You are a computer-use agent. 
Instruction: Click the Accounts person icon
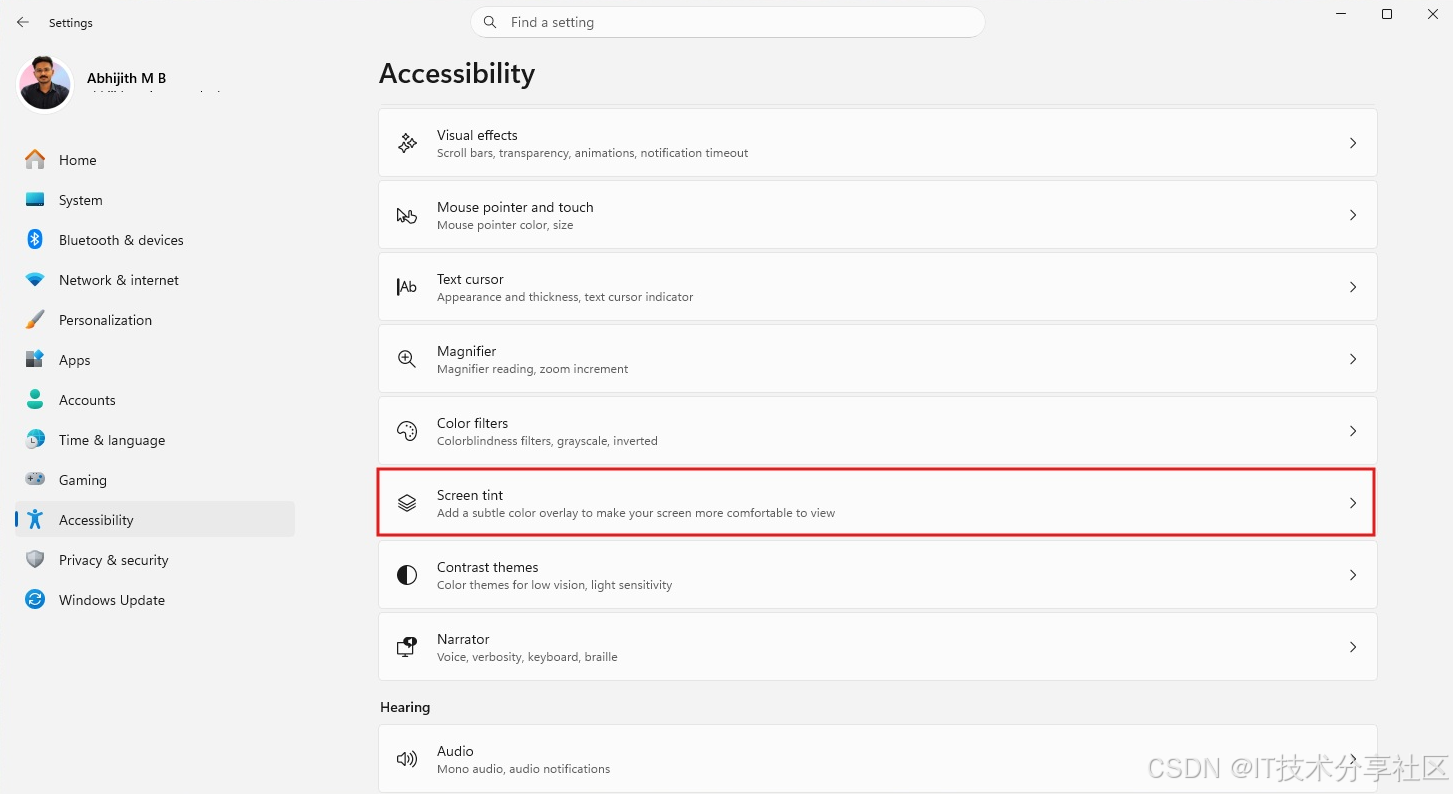click(x=35, y=399)
